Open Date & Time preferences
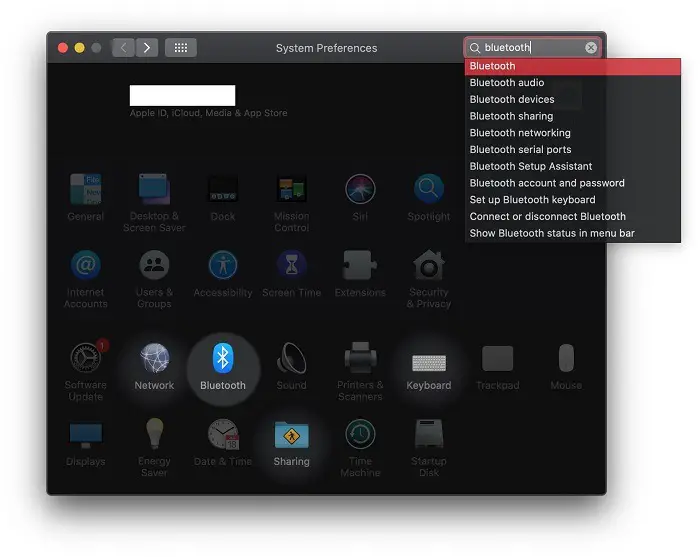700x557 pixels. click(x=223, y=434)
